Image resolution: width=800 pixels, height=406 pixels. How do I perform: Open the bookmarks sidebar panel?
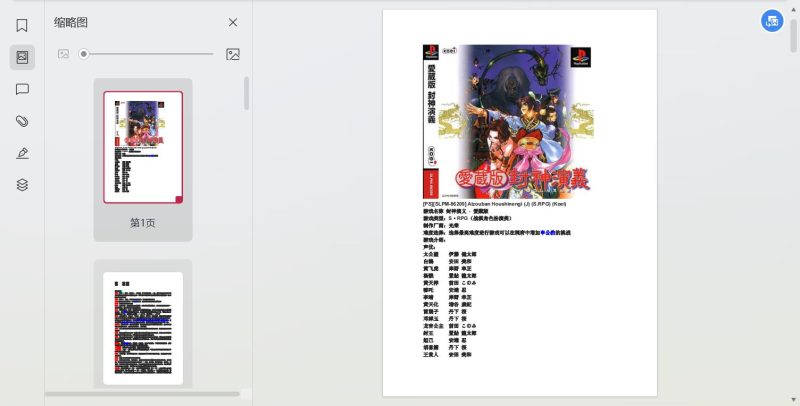coord(22,26)
